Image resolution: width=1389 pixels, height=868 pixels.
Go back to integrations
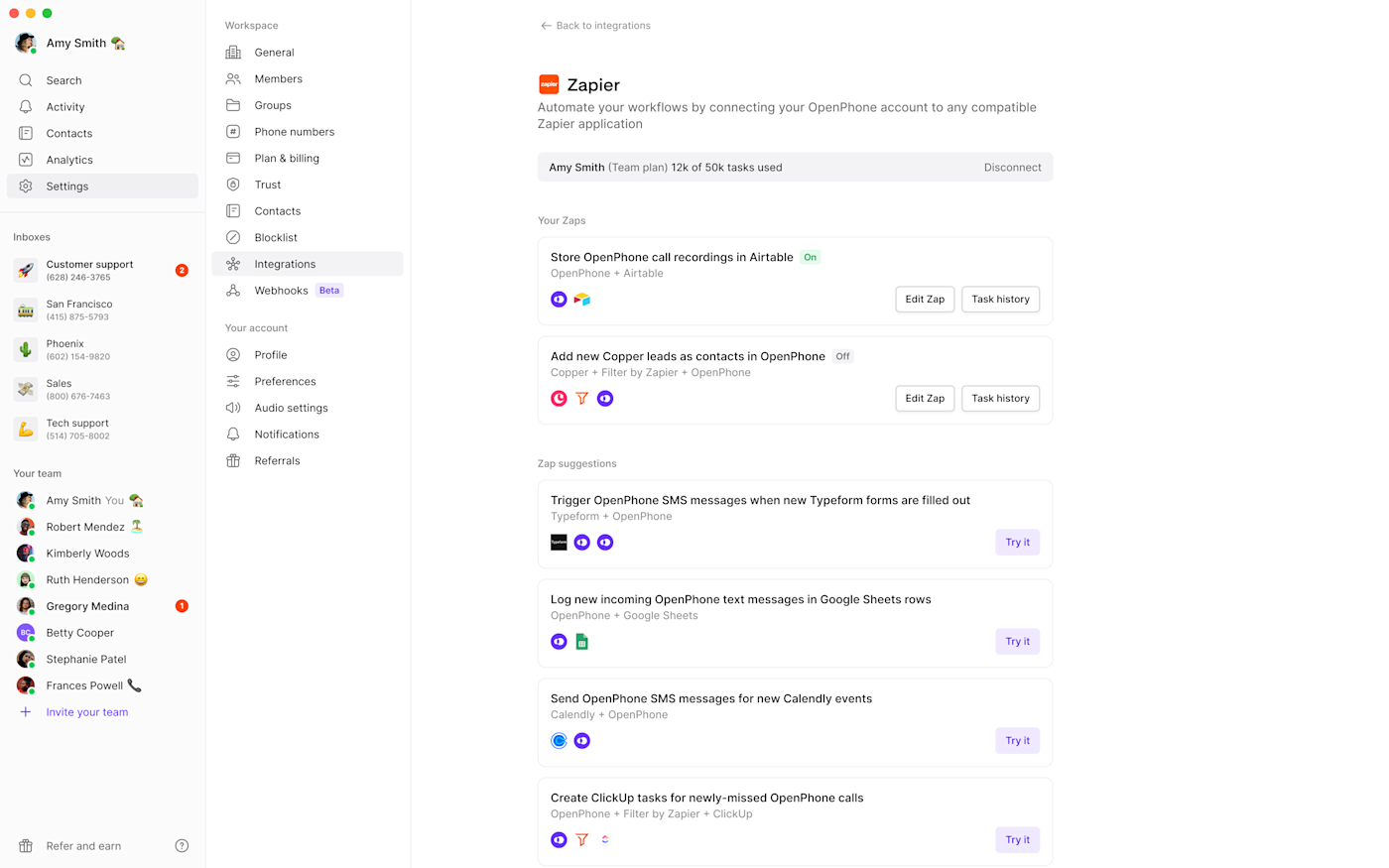pos(595,26)
